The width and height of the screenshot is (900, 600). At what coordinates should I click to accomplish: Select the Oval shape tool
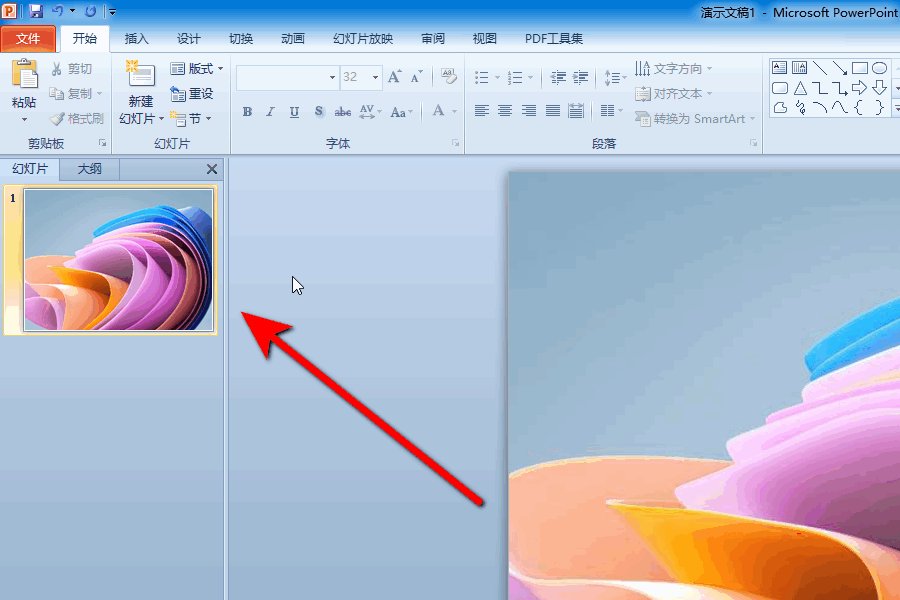click(880, 67)
